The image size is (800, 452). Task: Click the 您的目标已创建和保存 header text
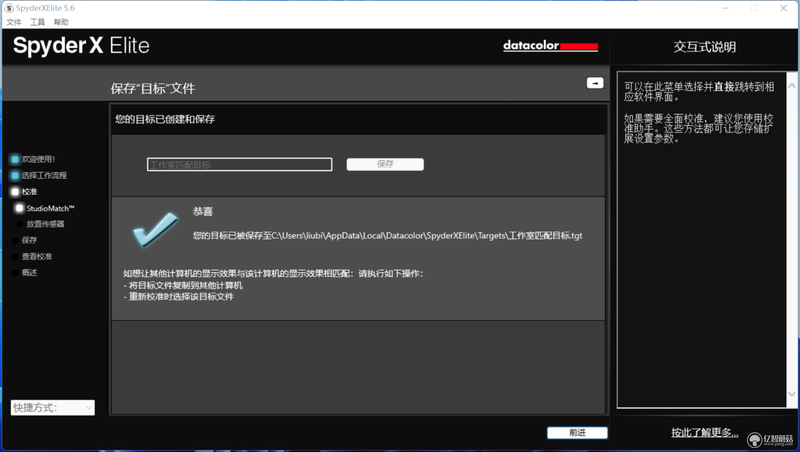(x=165, y=119)
